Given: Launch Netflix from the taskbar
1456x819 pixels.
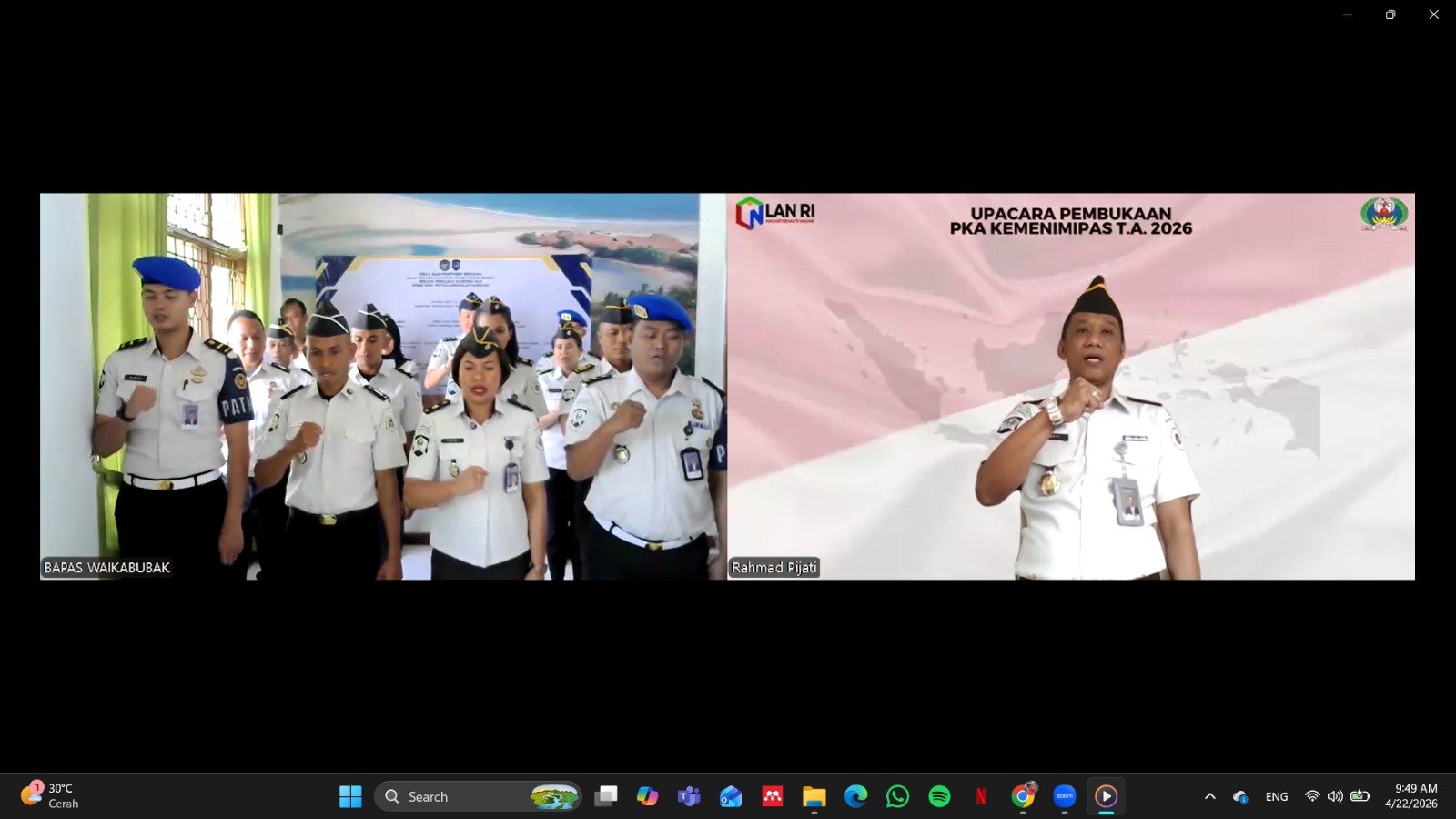Looking at the screenshot, I should coord(981,796).
